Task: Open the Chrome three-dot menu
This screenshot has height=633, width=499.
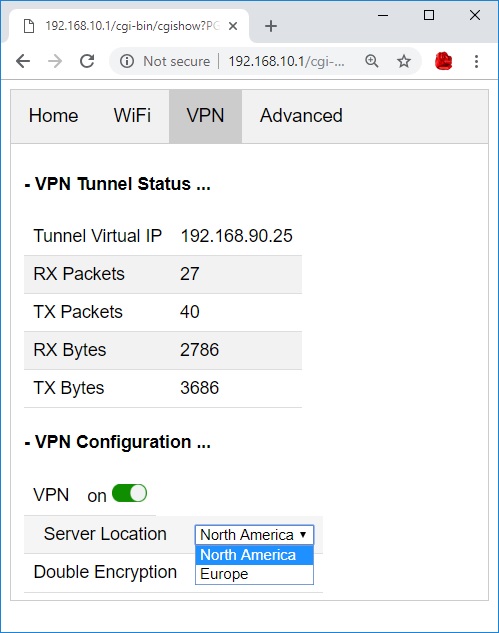Action: pos(476,61)
